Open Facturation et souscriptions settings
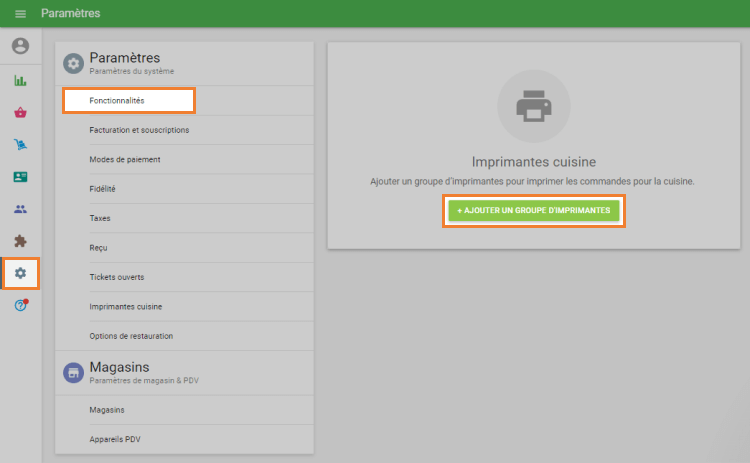The height and width of the screenshot is (463, 750). tap(139, 130)
